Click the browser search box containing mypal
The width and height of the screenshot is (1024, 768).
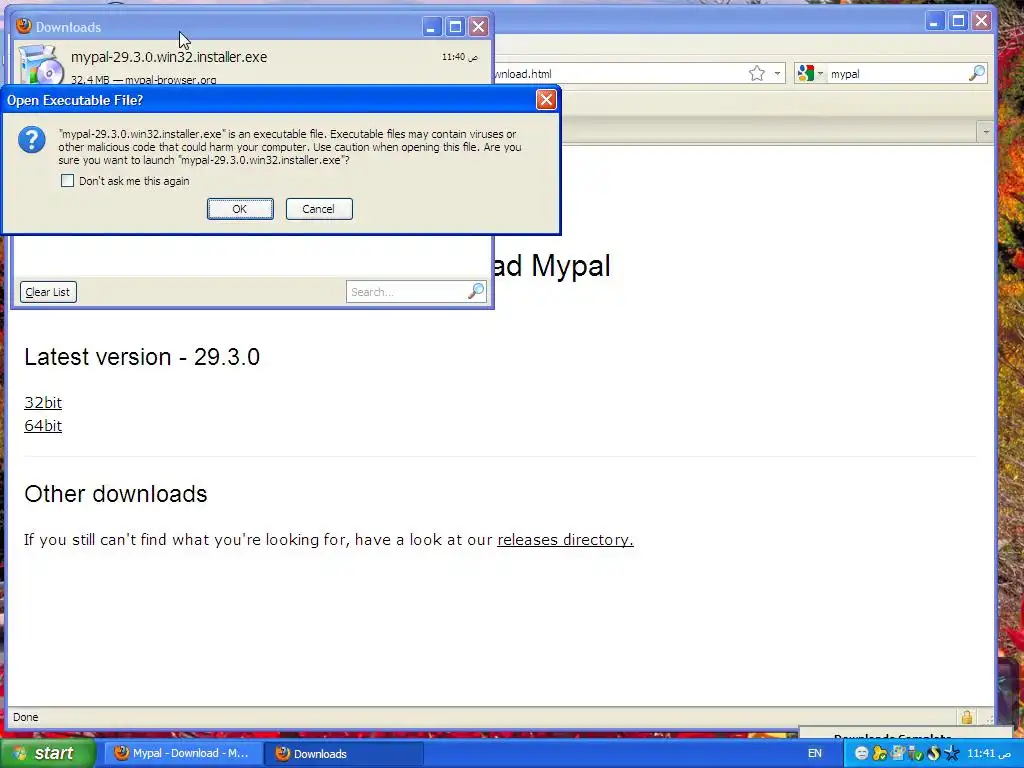tap(898, 74)
